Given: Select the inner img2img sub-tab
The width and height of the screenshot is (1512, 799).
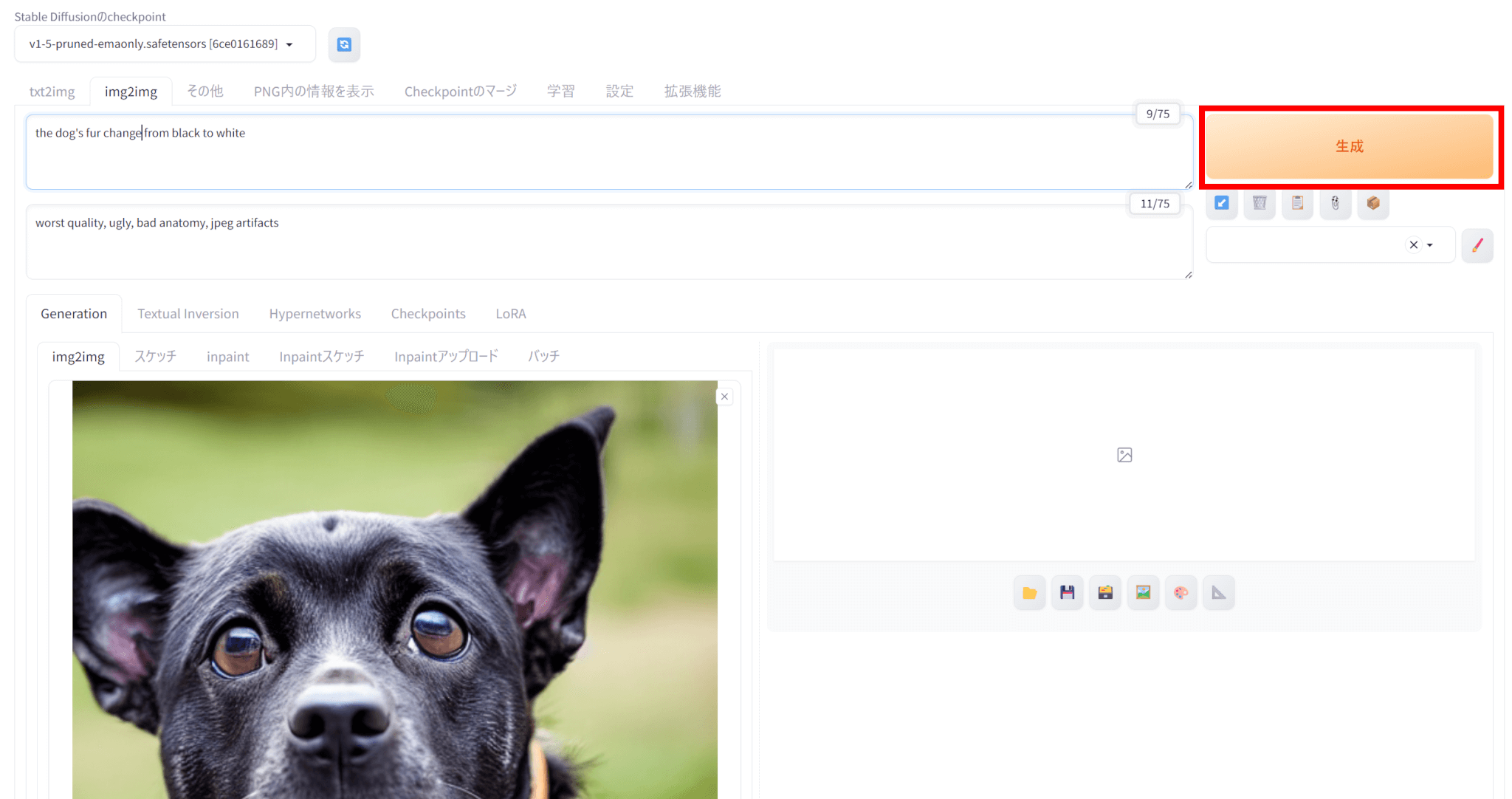Looking at the screenshot, I should pos(78,357).
